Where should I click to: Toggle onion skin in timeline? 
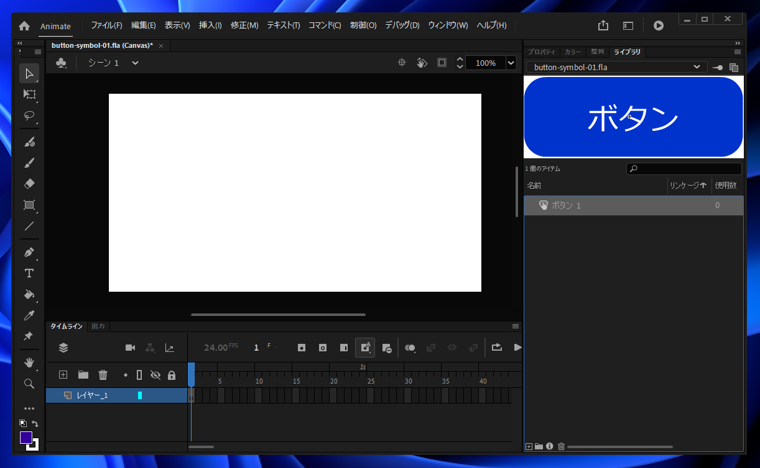(410, 347)
